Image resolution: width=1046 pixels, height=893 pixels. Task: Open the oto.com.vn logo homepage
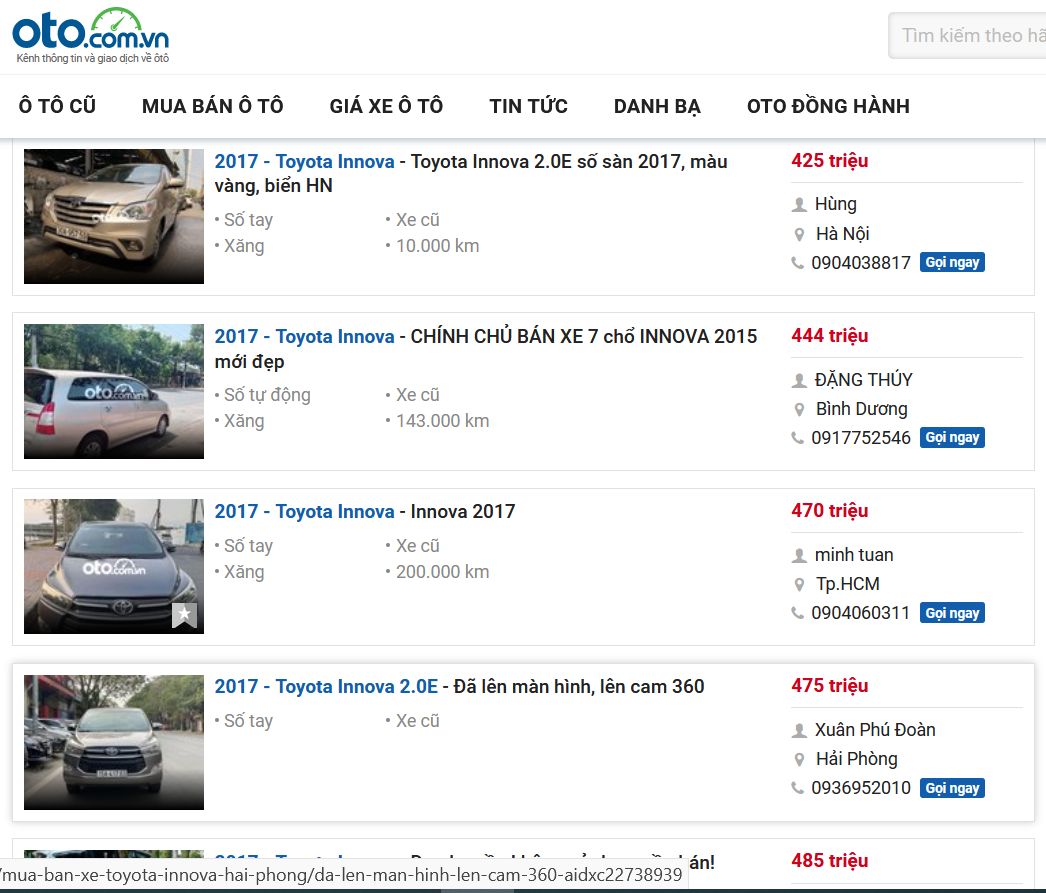pos(91,35)
